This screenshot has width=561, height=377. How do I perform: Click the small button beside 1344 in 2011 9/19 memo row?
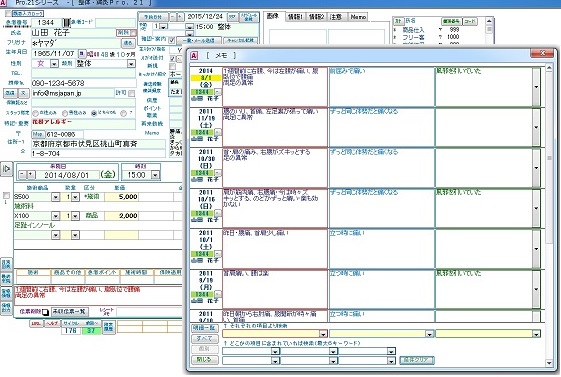coord(217,294)
